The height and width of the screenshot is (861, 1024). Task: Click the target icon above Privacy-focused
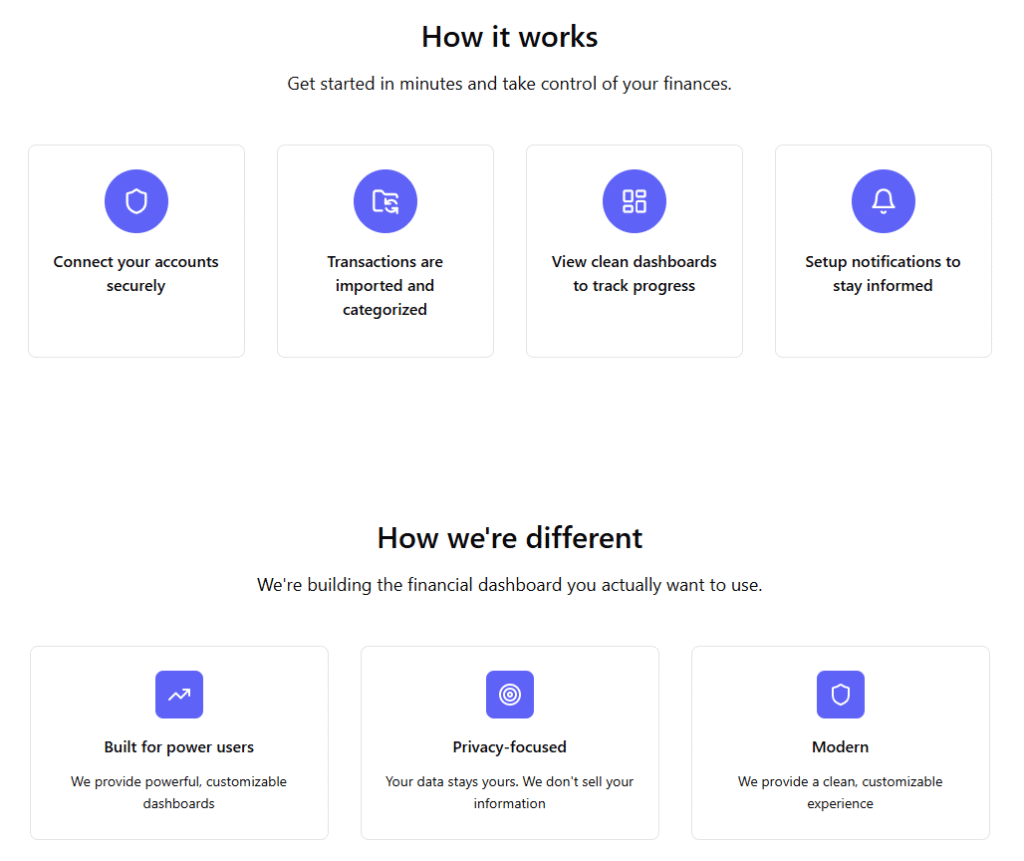point(509,694)
